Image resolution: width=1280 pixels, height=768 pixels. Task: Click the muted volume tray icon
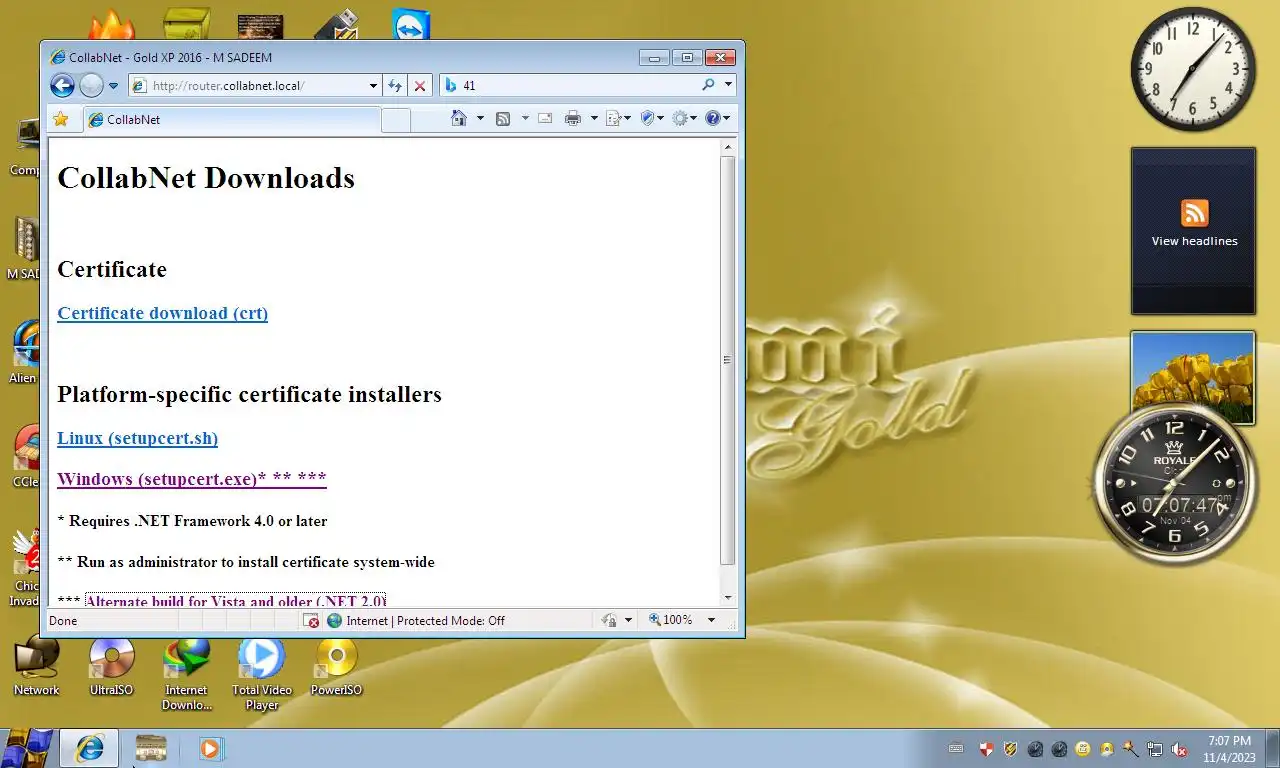click(1179, 749)
